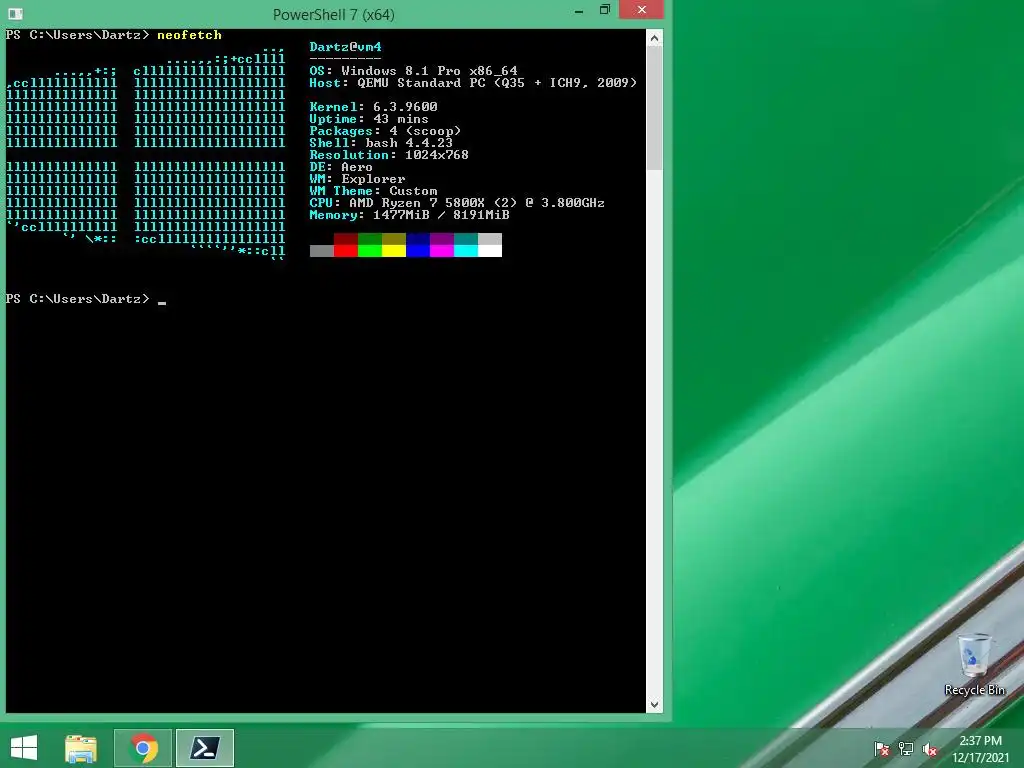The image size is (1024, 768).
Task: Click the 'Shell: bash 4.4.23' line
Action: [381, 142]
